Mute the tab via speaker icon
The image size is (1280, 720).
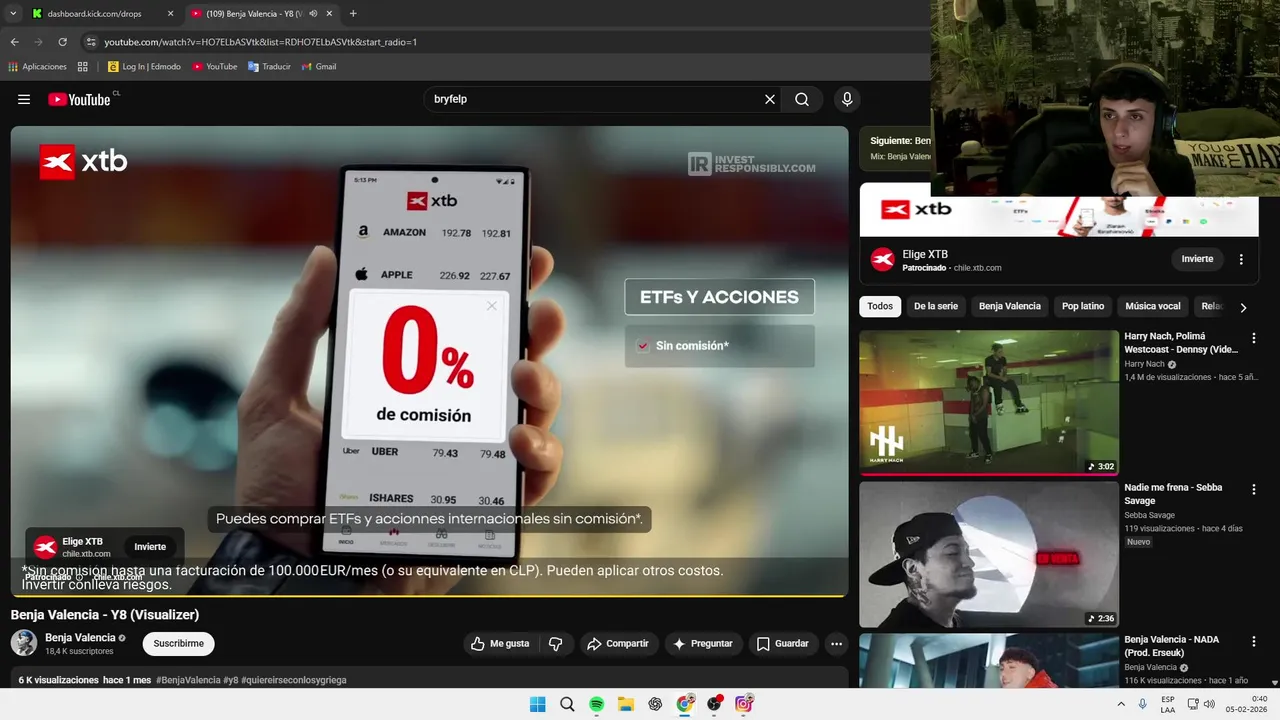coord(313,13)
